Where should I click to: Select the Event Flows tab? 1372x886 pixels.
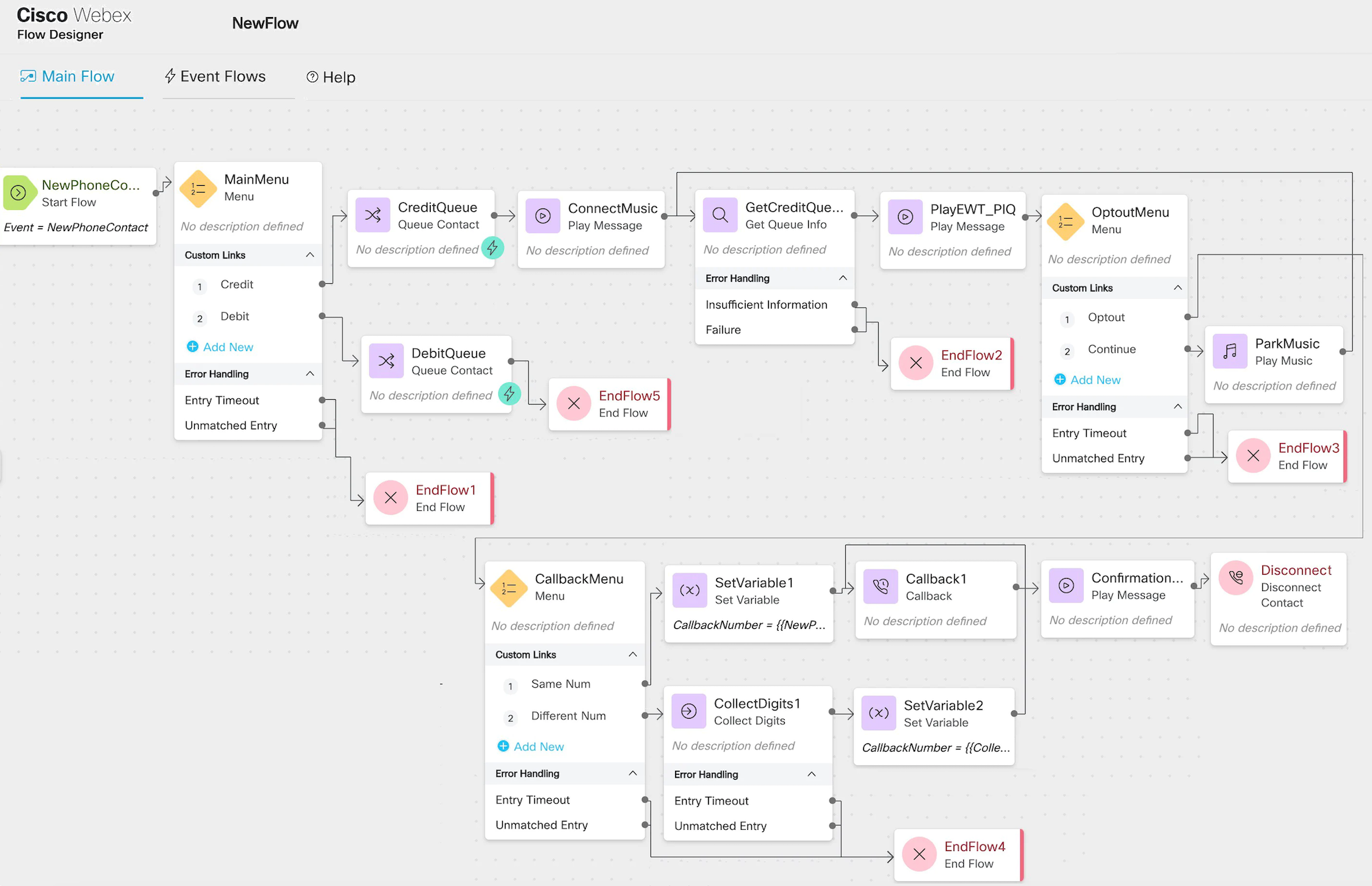pyautogui.click(x=212, y=77)
